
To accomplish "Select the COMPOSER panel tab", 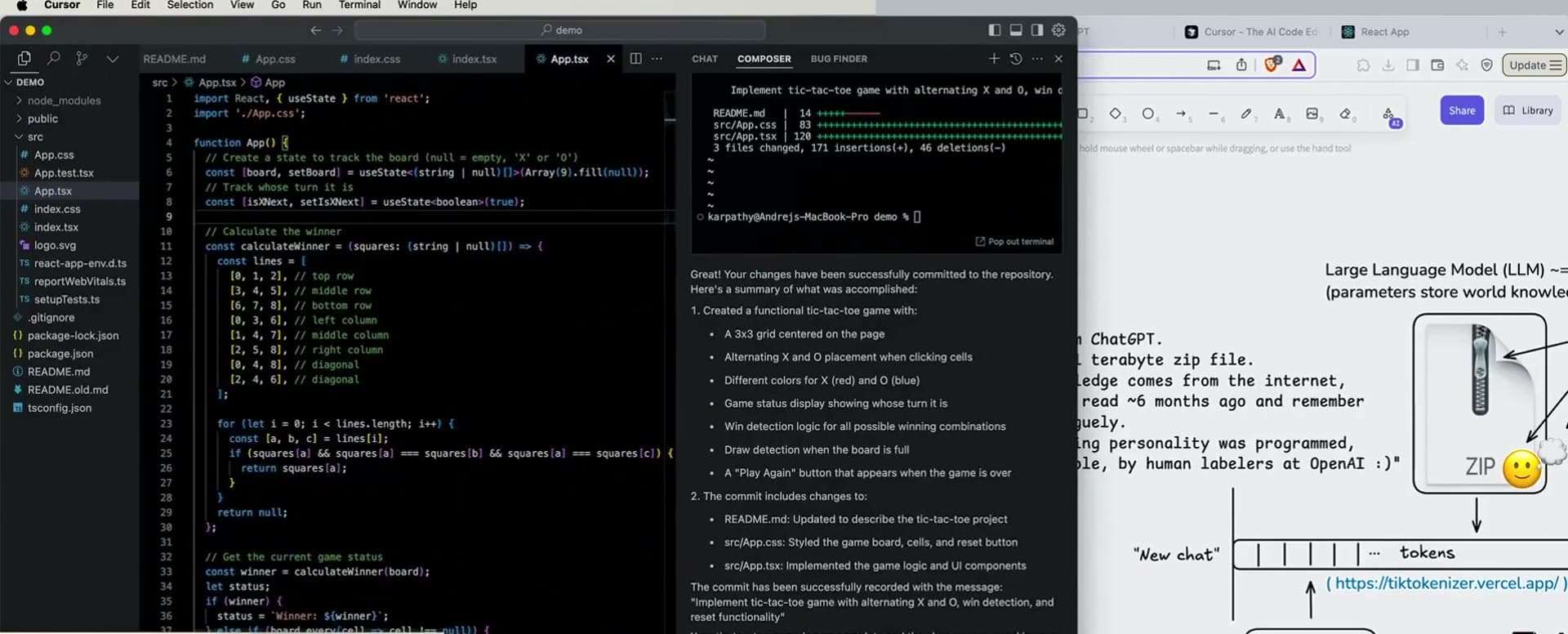I will pos(764,59).
